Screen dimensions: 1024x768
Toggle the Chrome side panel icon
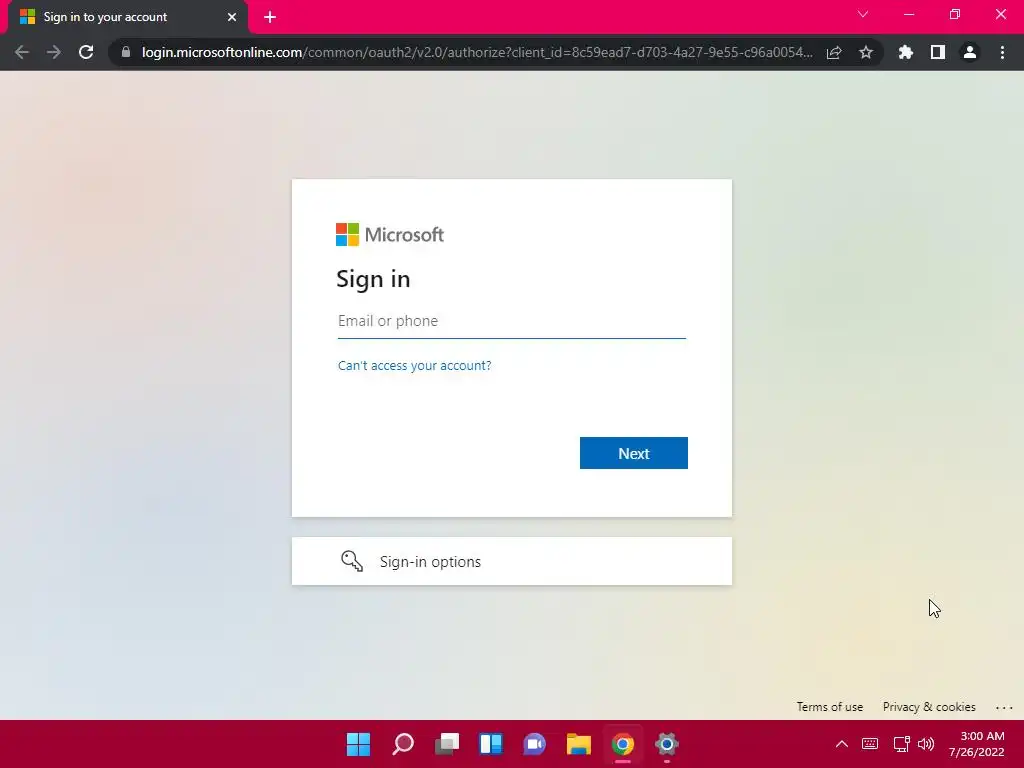click(938, 52)
